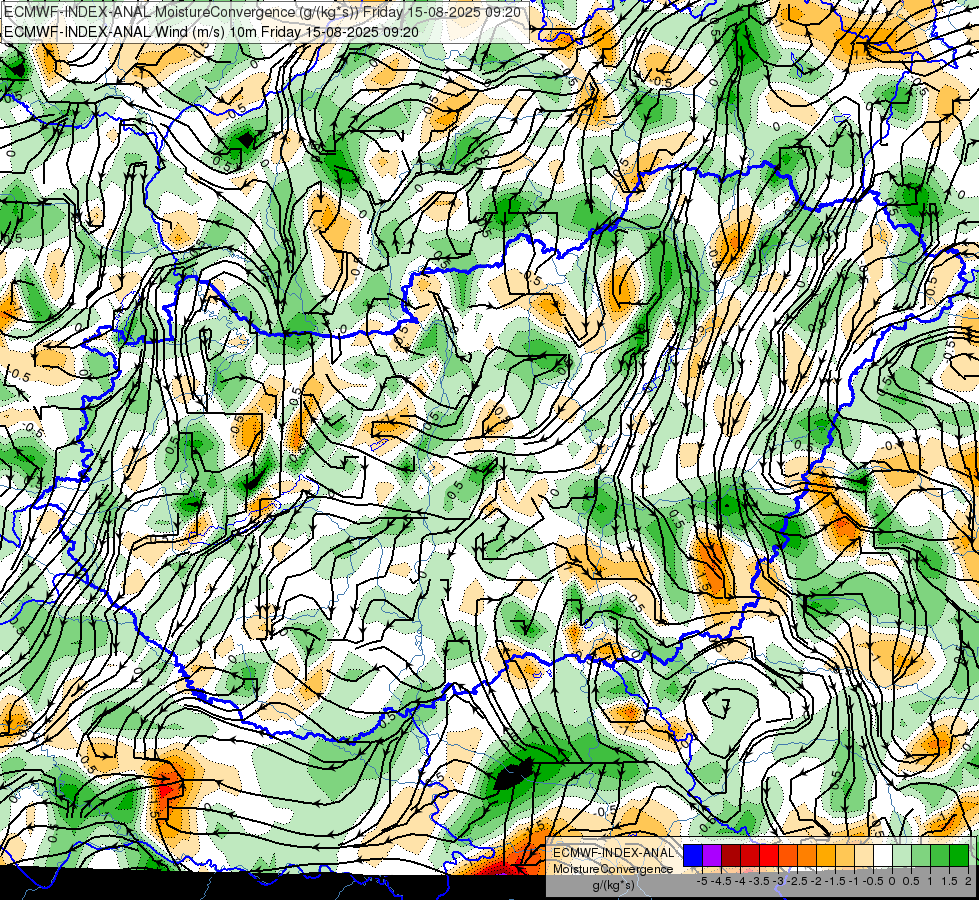This screenshot has width=979, height=900.
Task: Select the -2 value on the legend scale
Action: [816, 881]
